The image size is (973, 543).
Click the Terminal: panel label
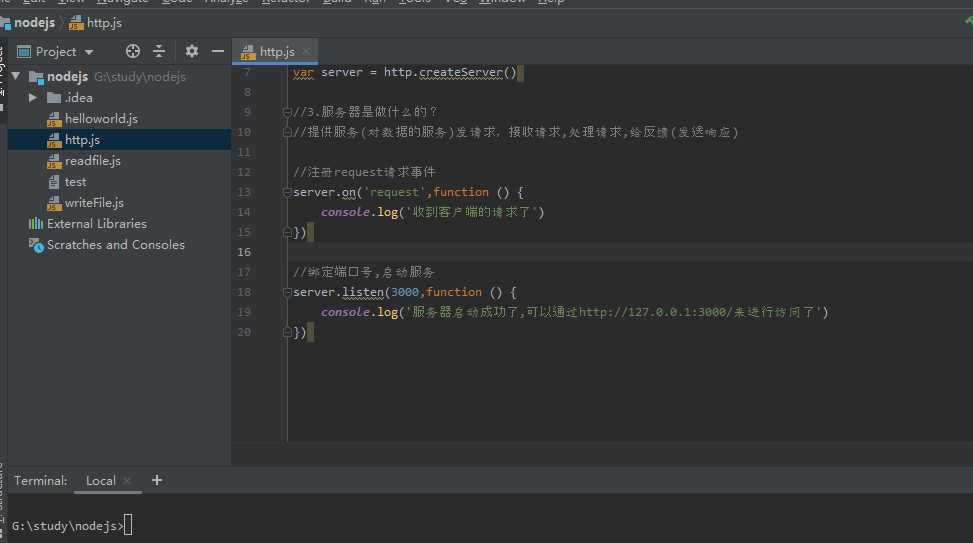tap(41, 481)
